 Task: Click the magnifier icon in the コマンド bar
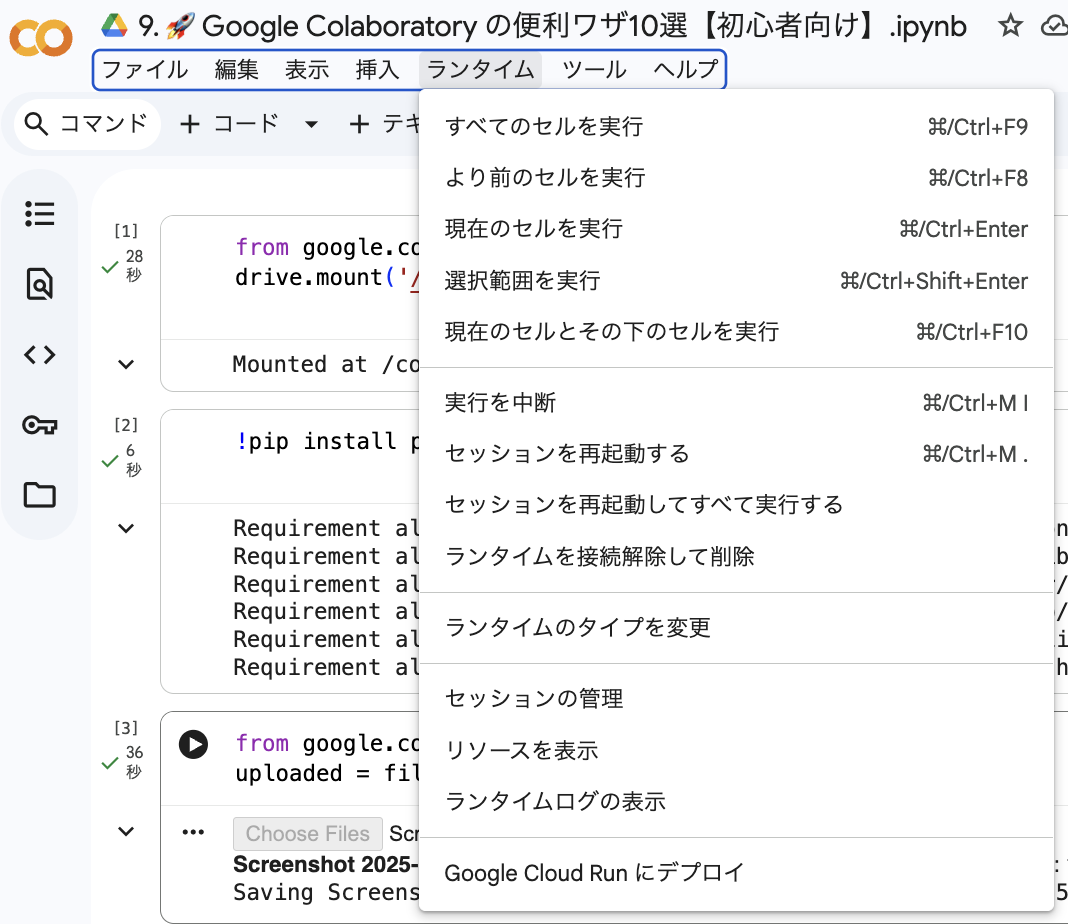(x=36, y=123)
